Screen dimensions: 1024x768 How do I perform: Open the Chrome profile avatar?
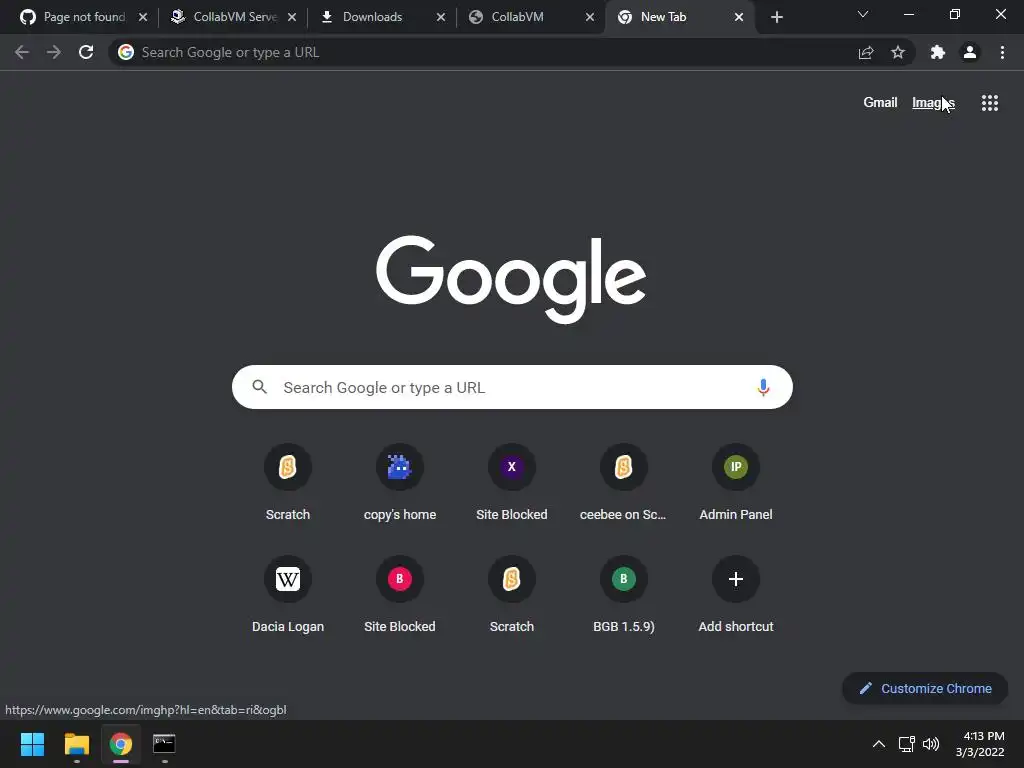[970, 52]
